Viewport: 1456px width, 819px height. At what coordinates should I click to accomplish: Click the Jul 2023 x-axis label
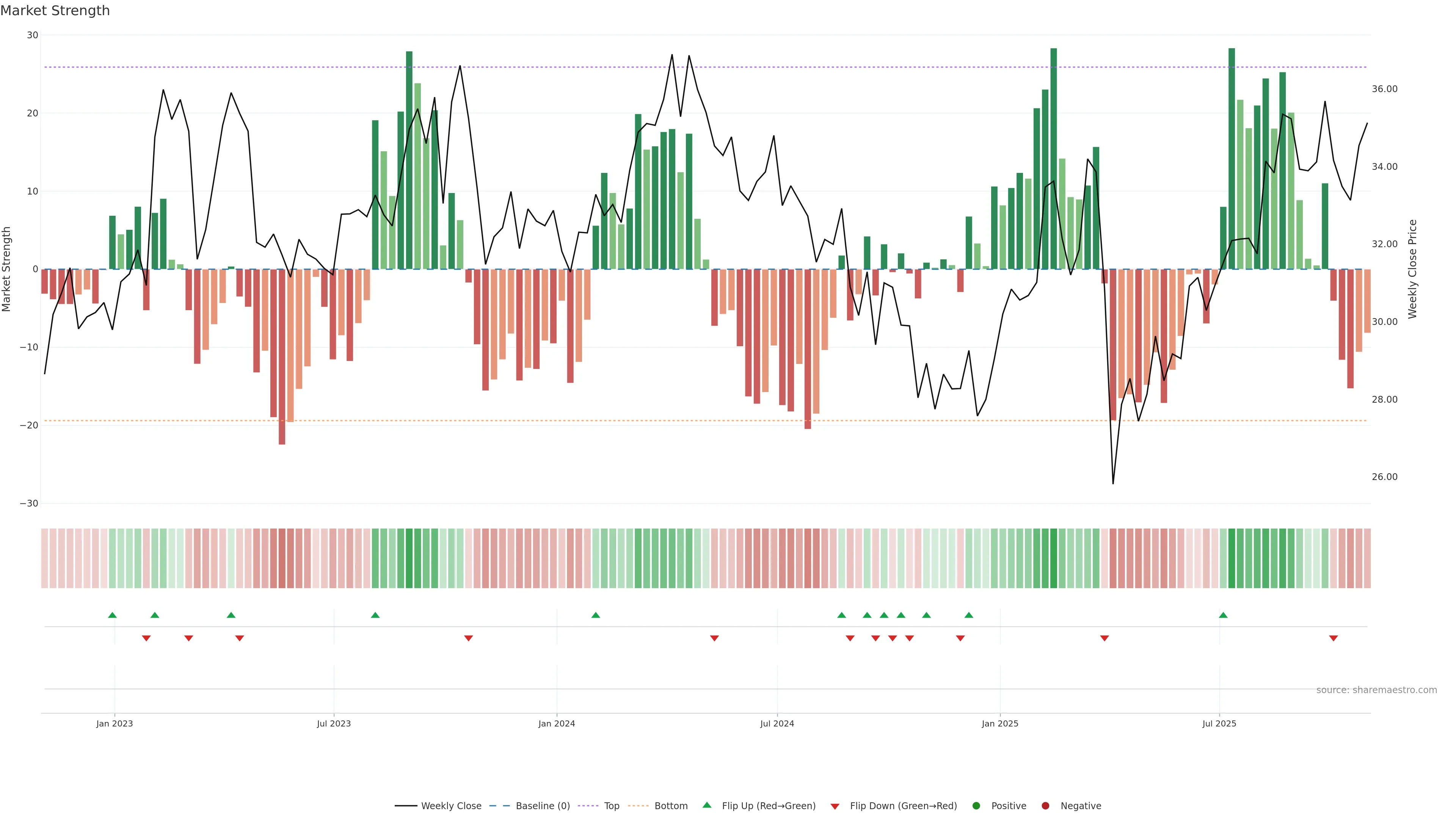pos(334,723)
